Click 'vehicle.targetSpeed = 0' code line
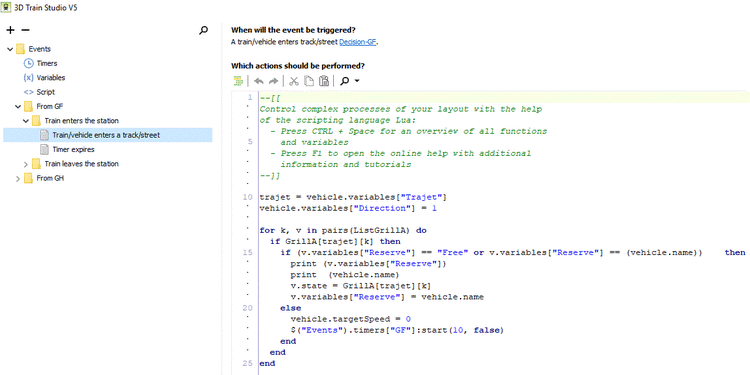 [351, 319]
